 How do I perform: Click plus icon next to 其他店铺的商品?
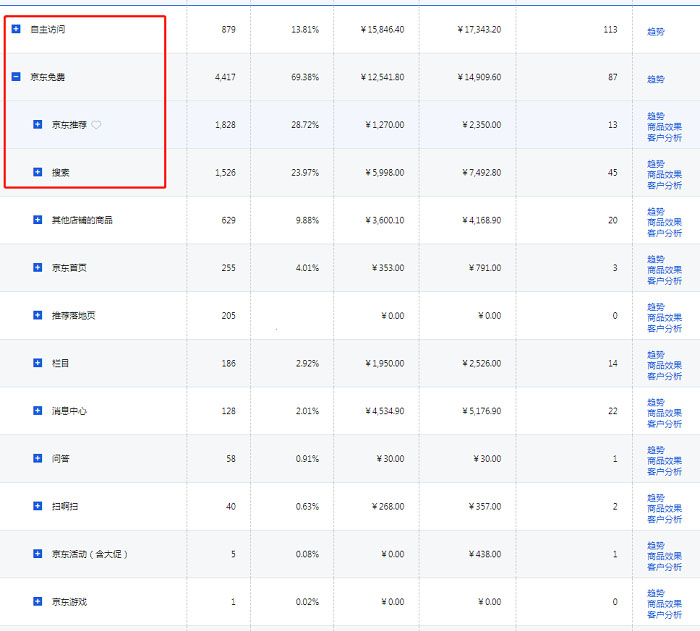pos(37,220)
